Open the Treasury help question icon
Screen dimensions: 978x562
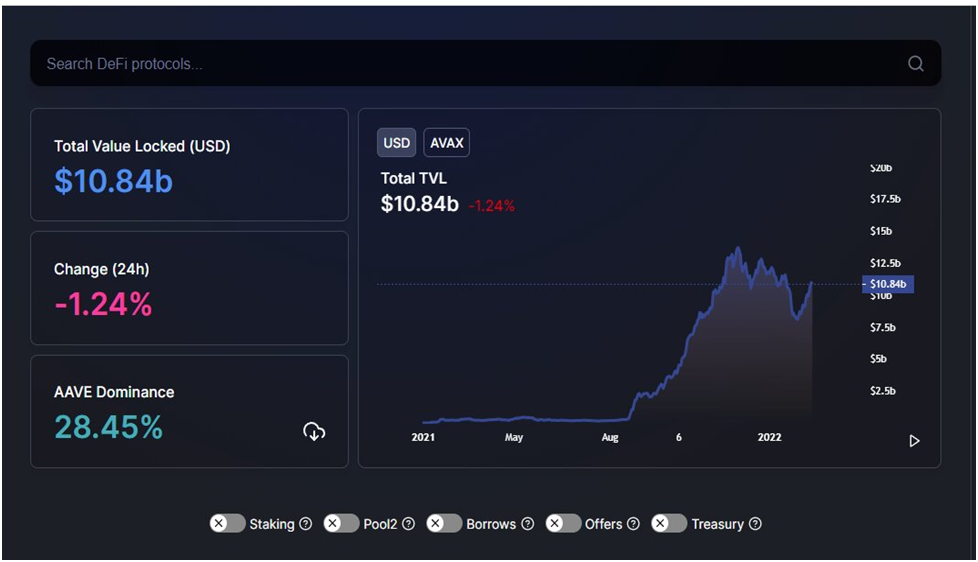tap(755, 523)
